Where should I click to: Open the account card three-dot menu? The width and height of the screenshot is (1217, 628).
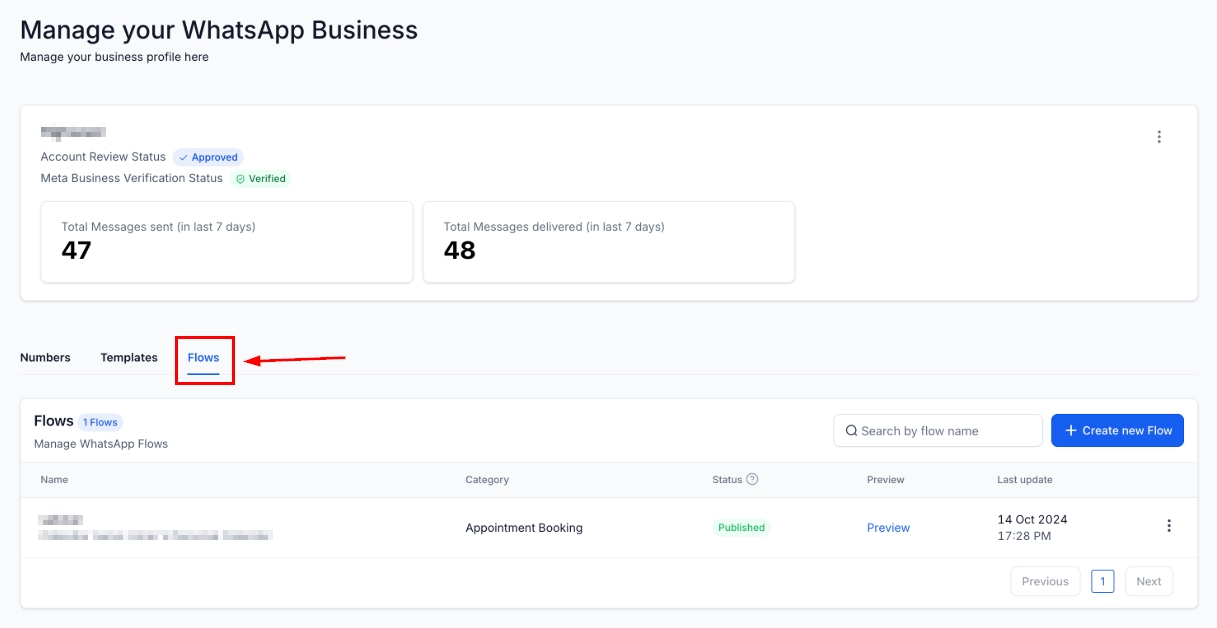1159,137
